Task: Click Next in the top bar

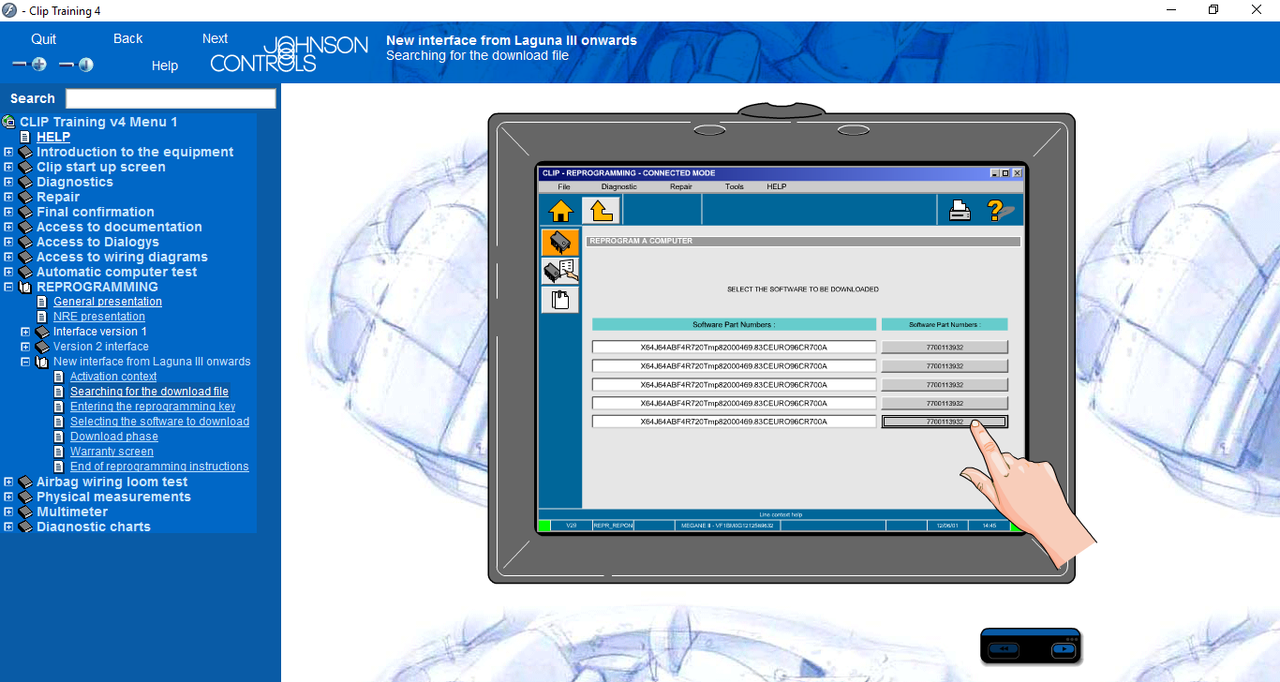Action: point(215,38)
